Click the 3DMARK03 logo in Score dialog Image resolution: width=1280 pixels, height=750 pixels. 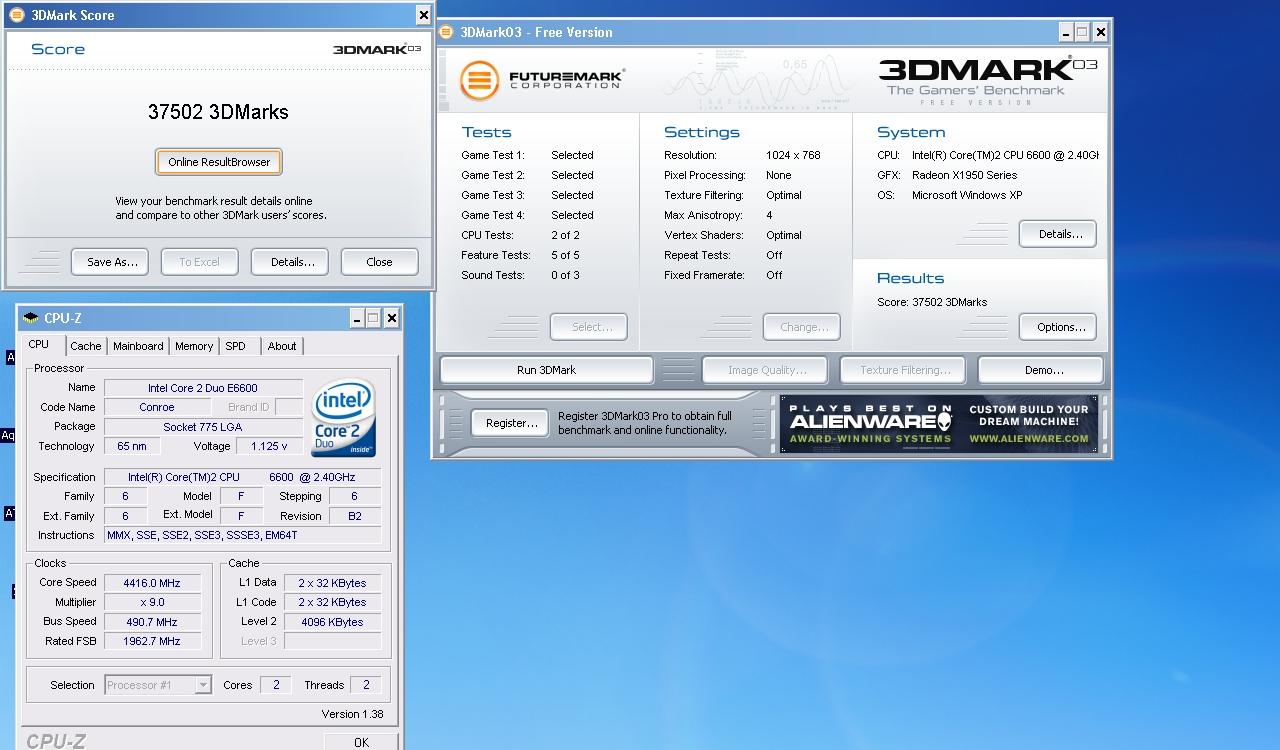pos(376,49)
